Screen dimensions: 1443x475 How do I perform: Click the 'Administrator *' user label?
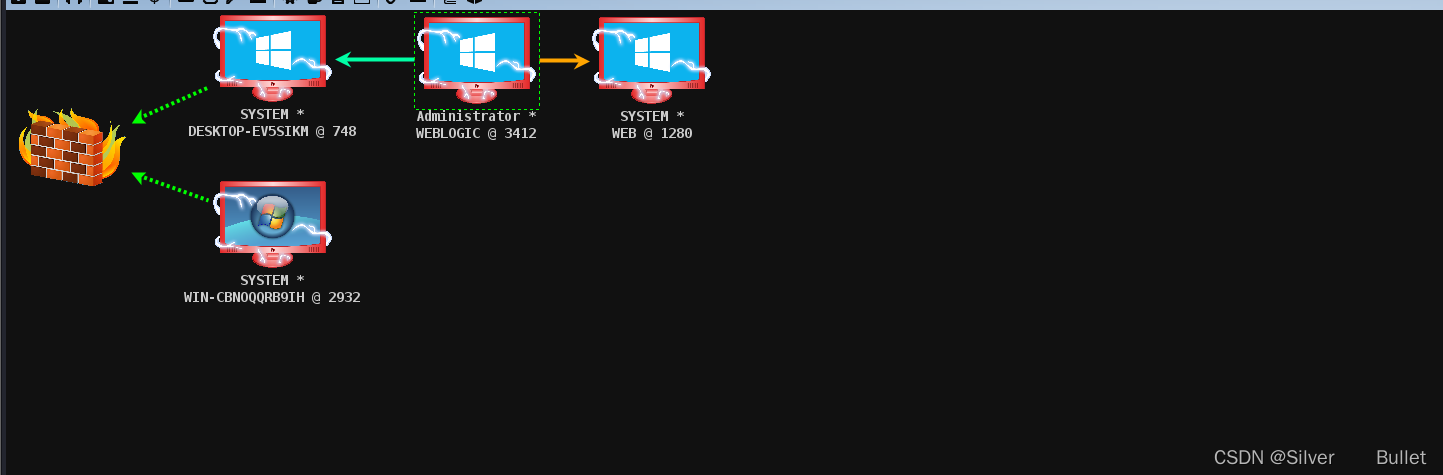(476, 116)
